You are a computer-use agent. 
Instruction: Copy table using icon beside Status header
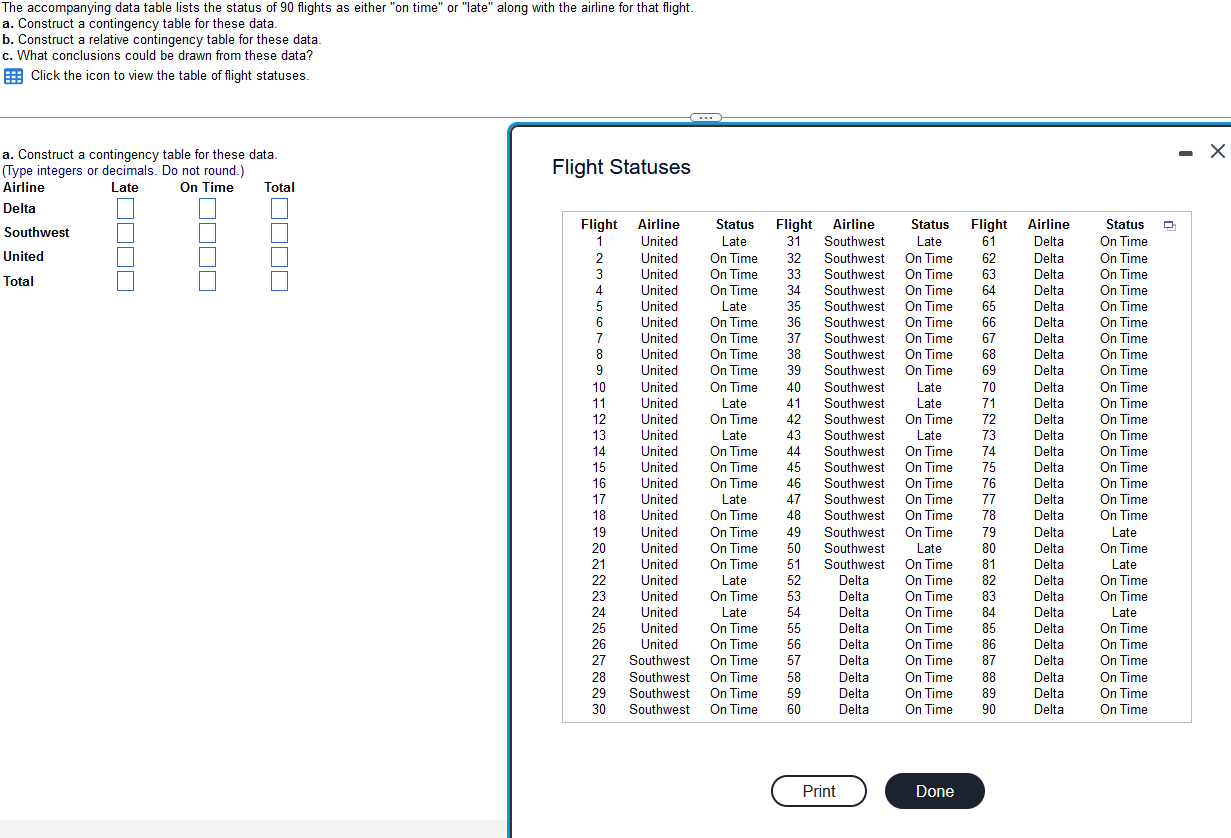coord(1171,225)
